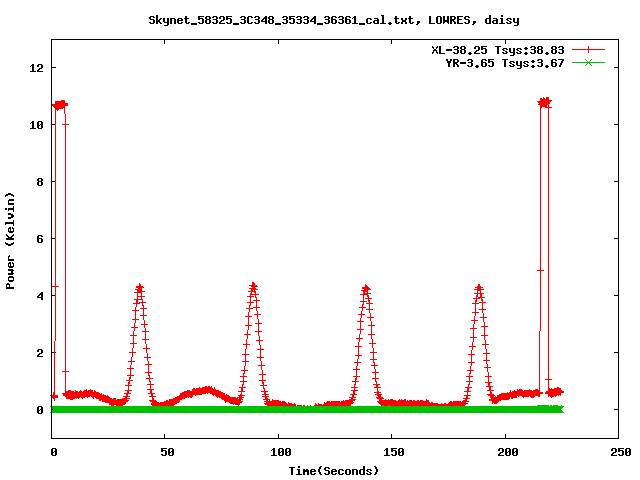The height and width of the screenshot is (480, 640).
Task: Click y-axis tick label 4
Action: (40, 296)
